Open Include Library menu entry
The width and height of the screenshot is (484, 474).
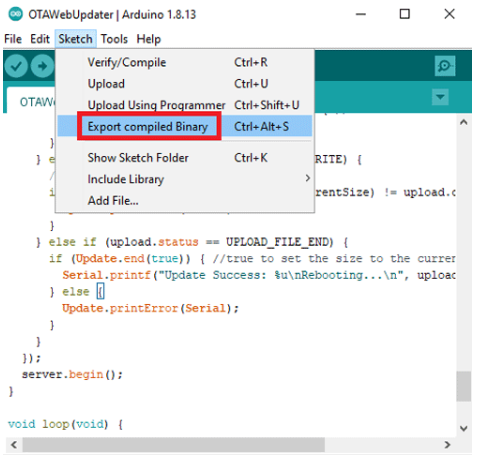point(185,179)
